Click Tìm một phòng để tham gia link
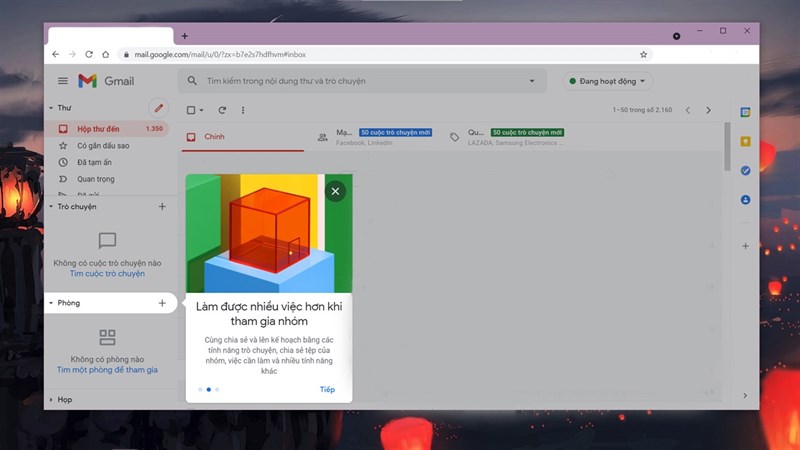 [x=107, y=370]
